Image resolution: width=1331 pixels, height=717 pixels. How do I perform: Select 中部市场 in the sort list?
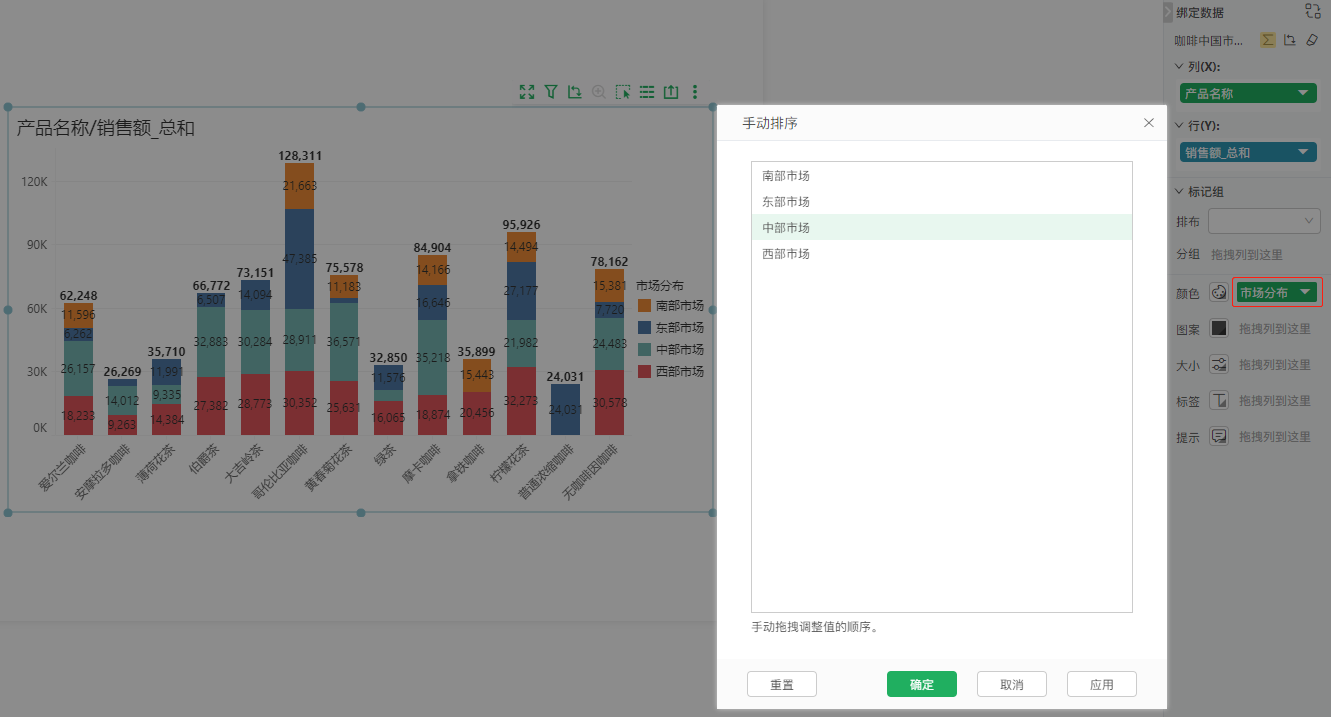pyautogui.click(x=942, y=228)
